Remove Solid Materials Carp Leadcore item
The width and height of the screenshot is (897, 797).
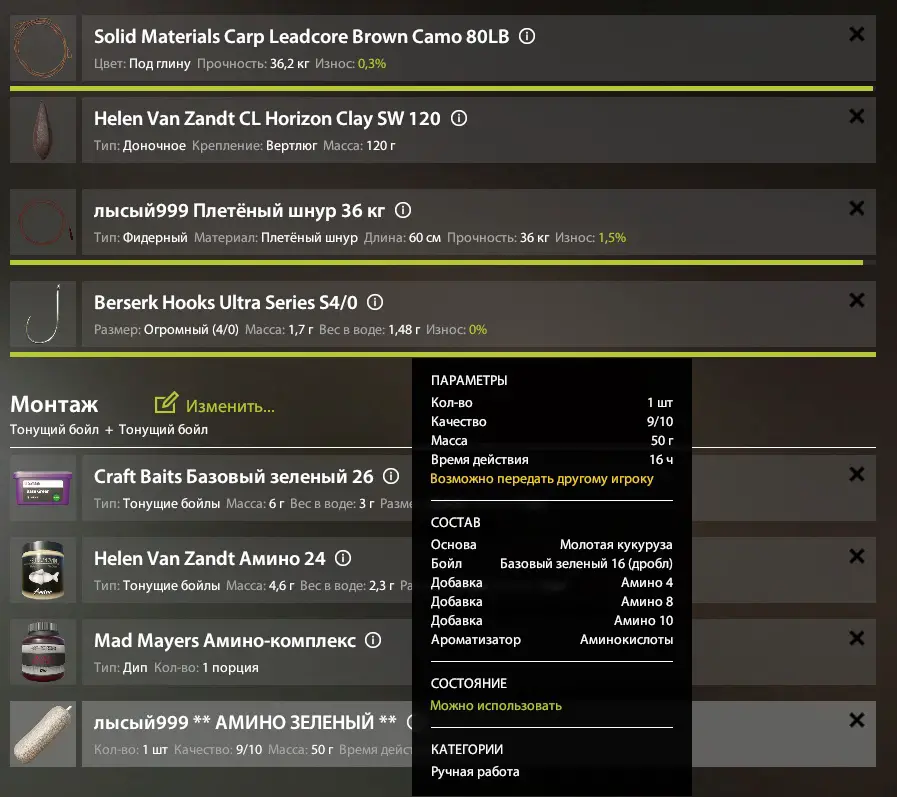pyautogui.click(x=856, y=34)
